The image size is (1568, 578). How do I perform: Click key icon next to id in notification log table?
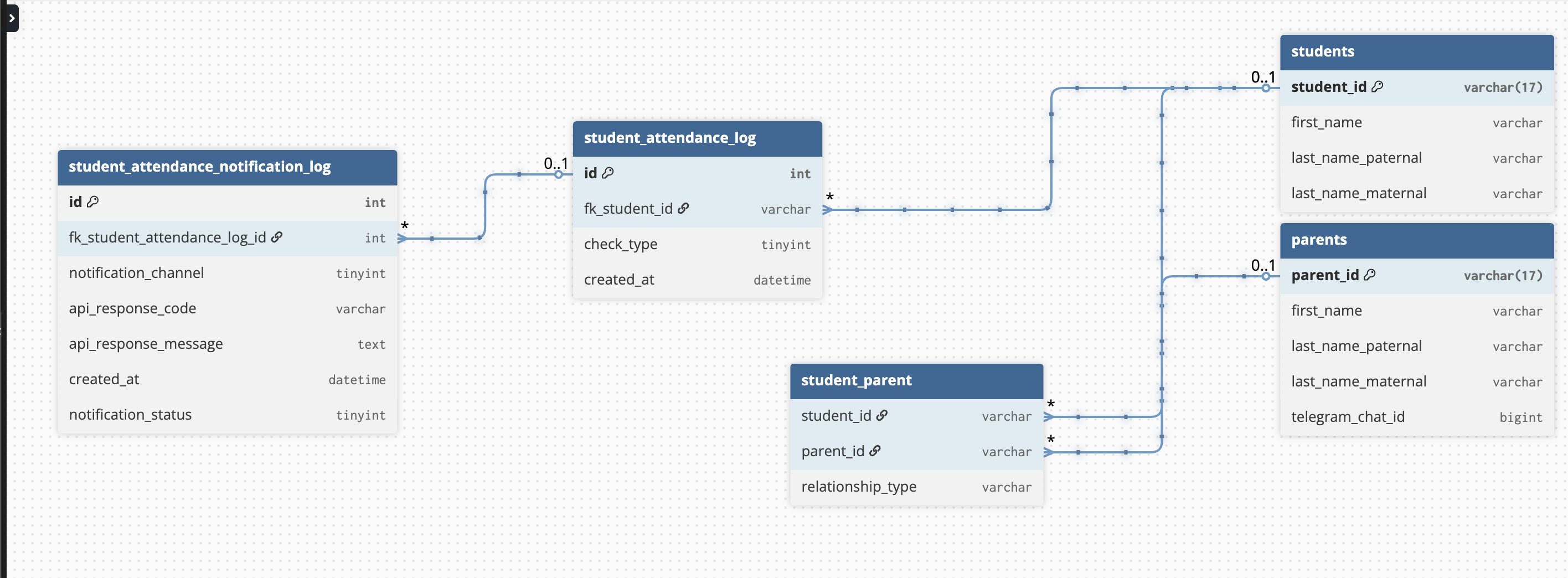[92, 202]
